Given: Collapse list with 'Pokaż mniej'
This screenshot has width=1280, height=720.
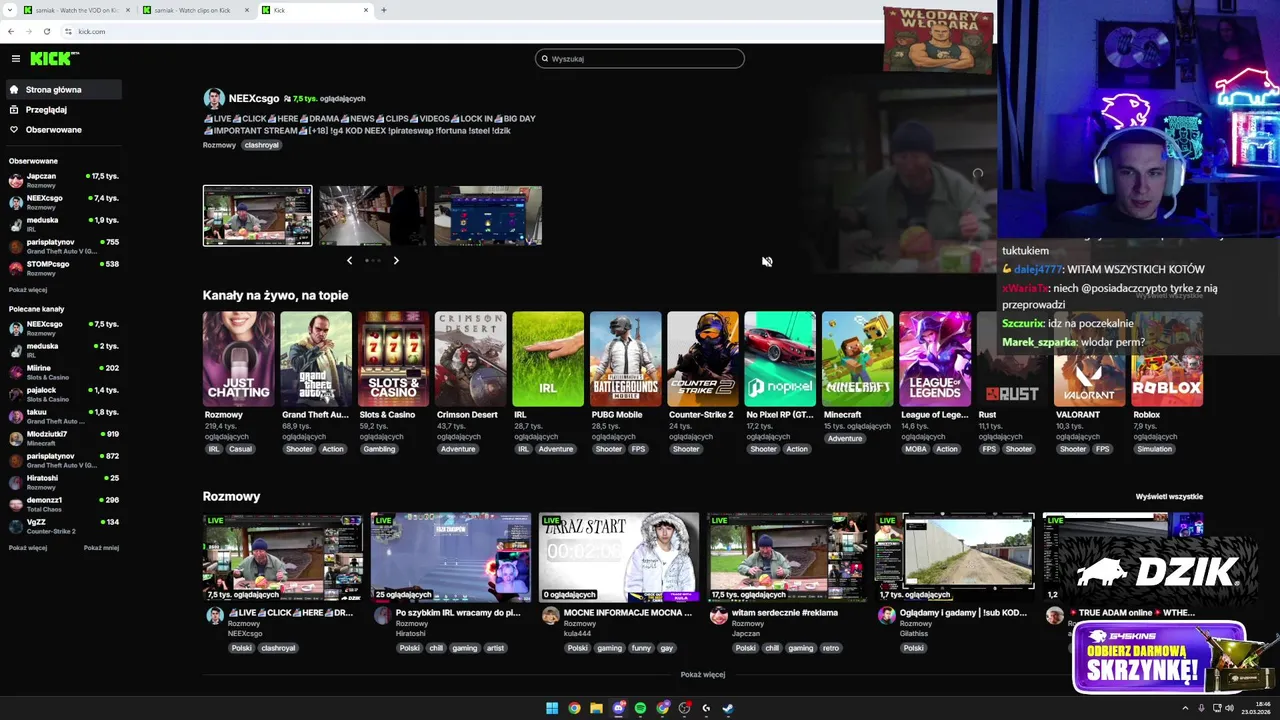Looking at the screenshot, I should pos(101,548).
